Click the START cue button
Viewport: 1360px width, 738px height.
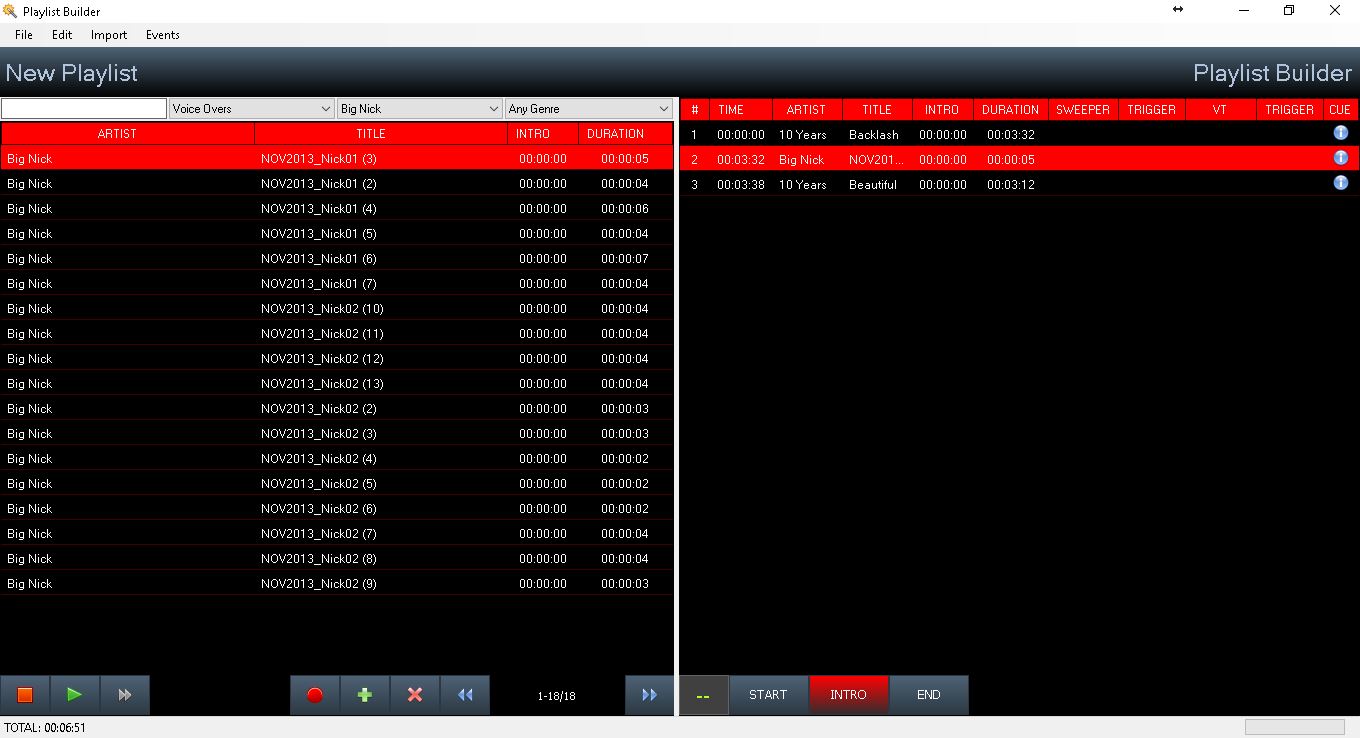(x=768, y=695)
